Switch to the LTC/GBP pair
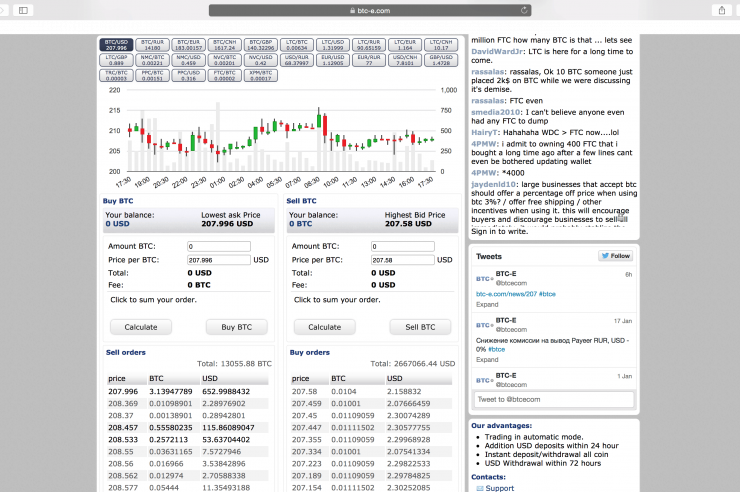 [116, 60]
